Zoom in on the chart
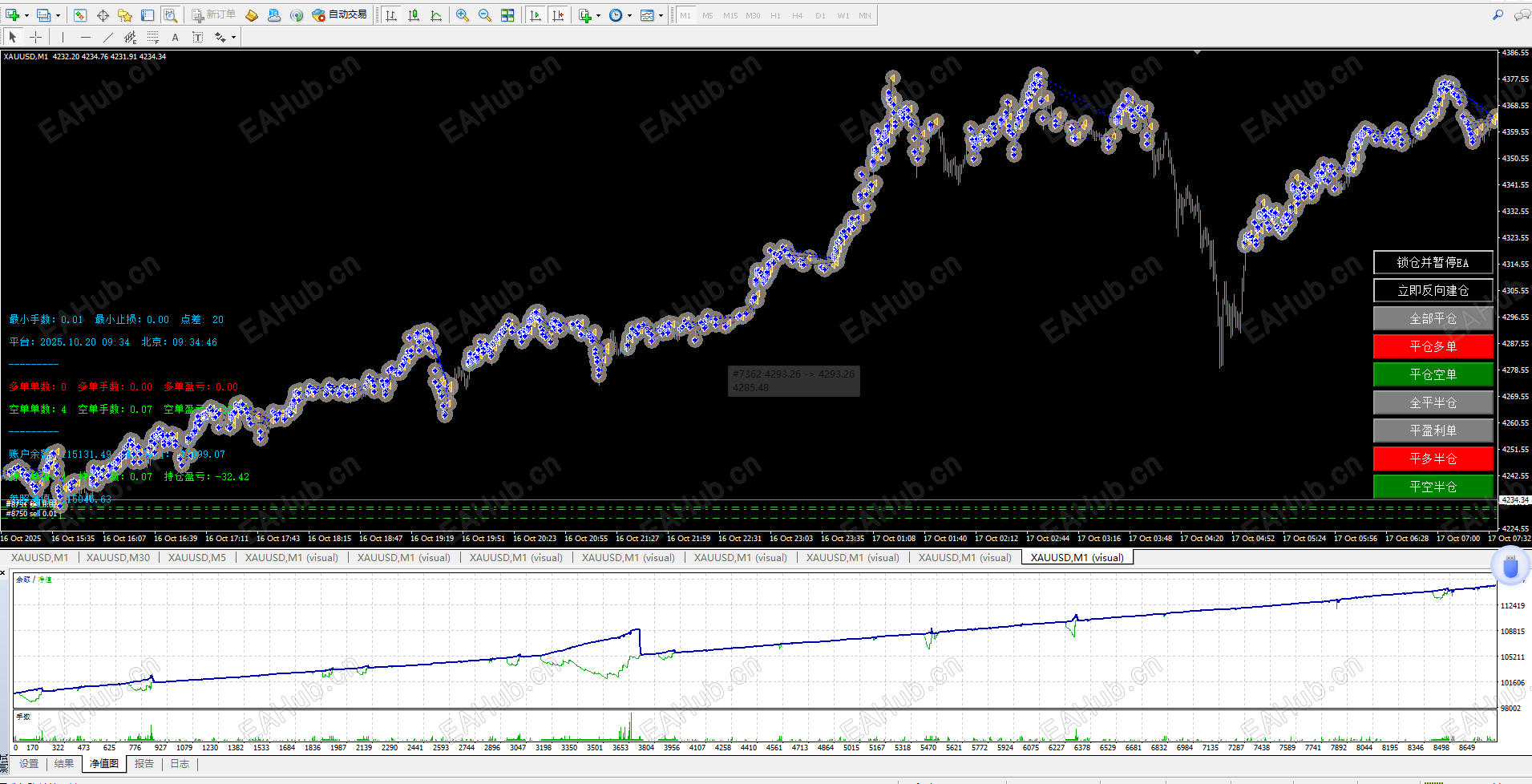This screenshot has width=1532, height=784. [463, 15]
